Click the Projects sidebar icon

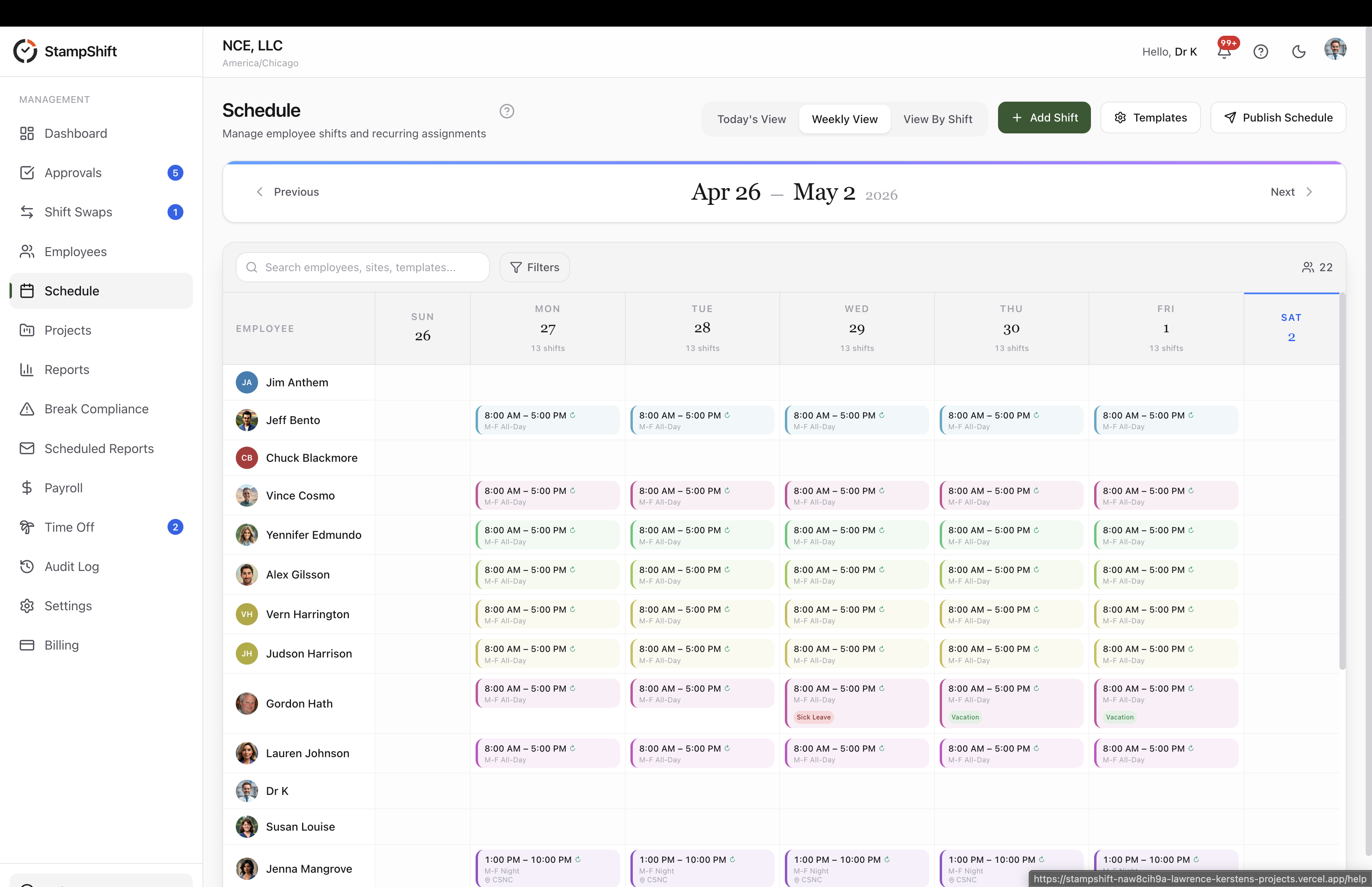tap(27, 330)
